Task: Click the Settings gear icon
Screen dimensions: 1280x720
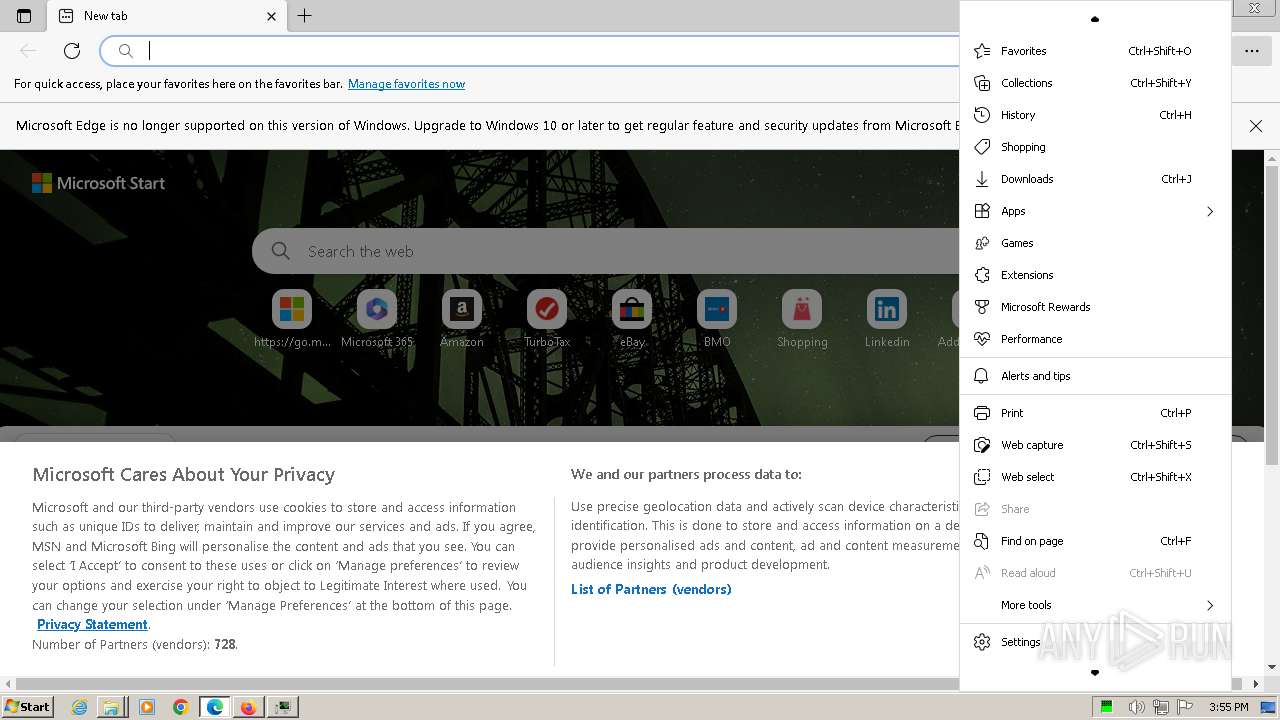Action: tap(982, 642)
